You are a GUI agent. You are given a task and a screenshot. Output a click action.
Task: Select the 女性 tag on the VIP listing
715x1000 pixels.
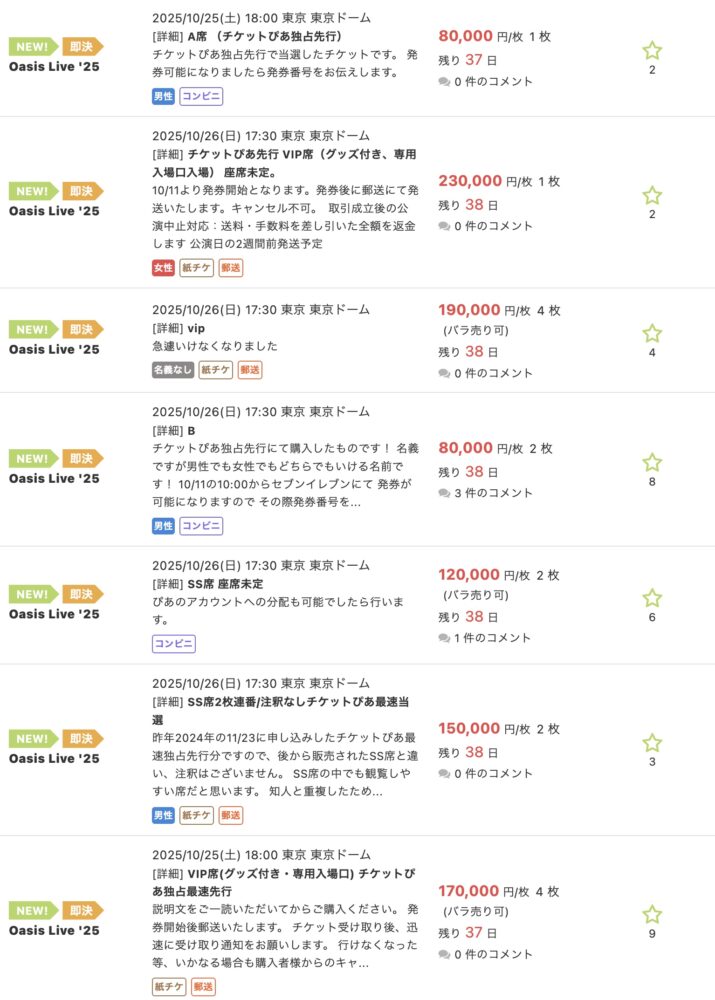[x=163, y=267]
